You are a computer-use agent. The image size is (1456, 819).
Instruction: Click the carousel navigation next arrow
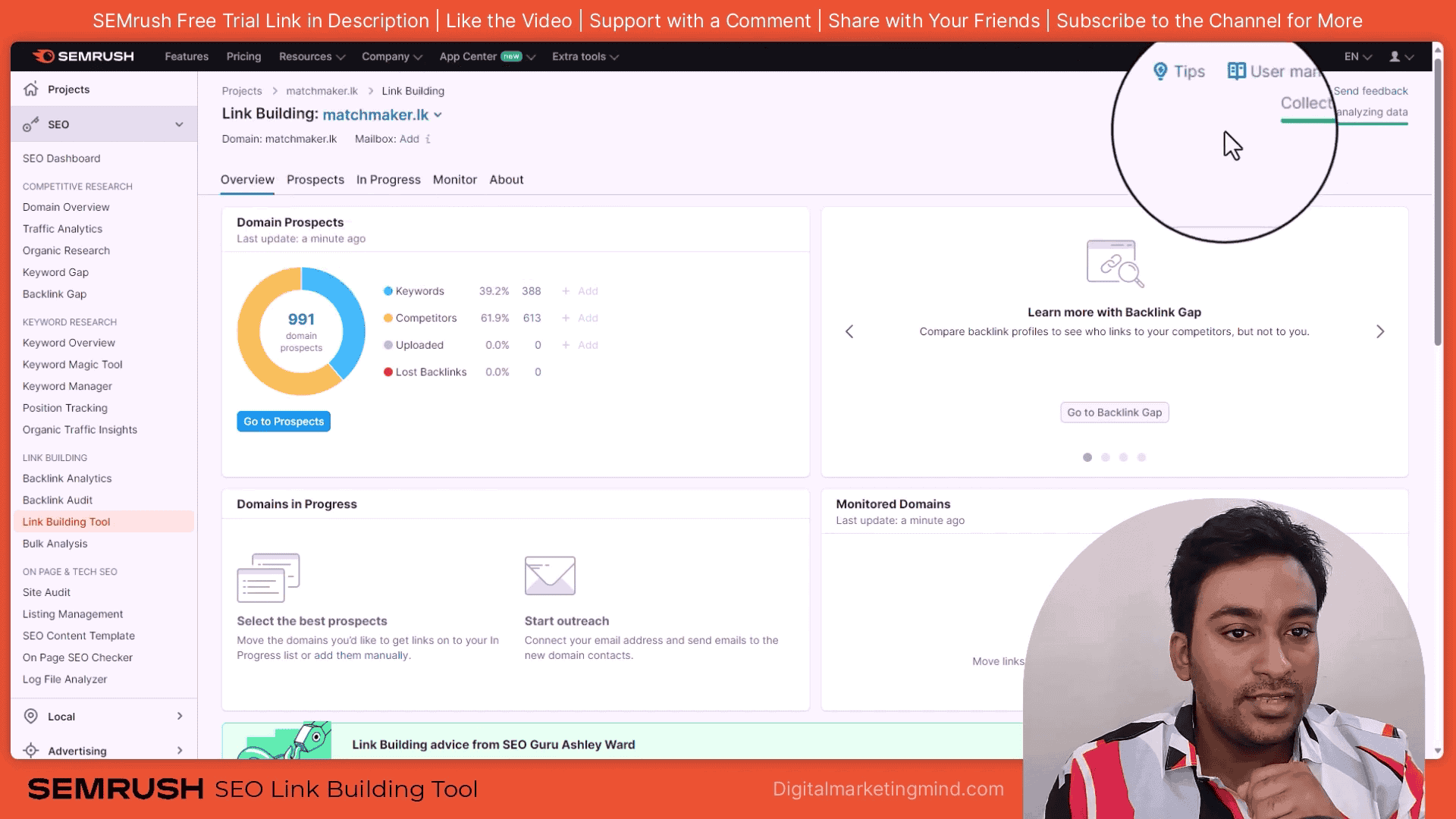click(x=1381, y=331)
